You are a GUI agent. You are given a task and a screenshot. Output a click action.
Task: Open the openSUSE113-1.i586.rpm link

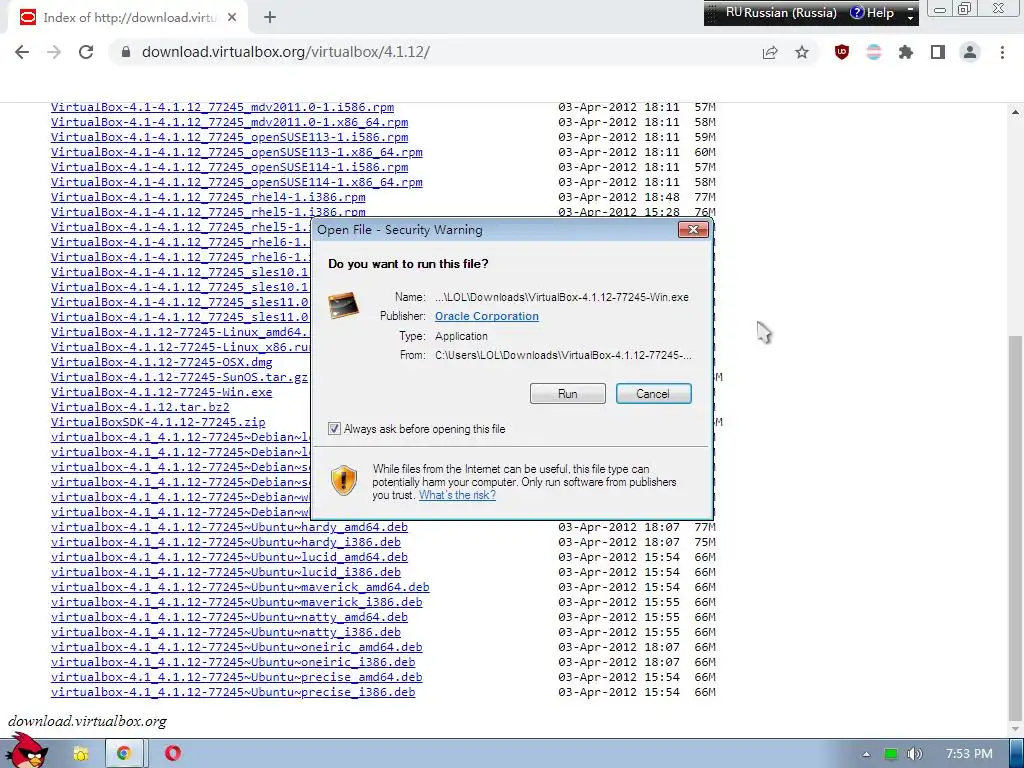(x=229, y=137)
